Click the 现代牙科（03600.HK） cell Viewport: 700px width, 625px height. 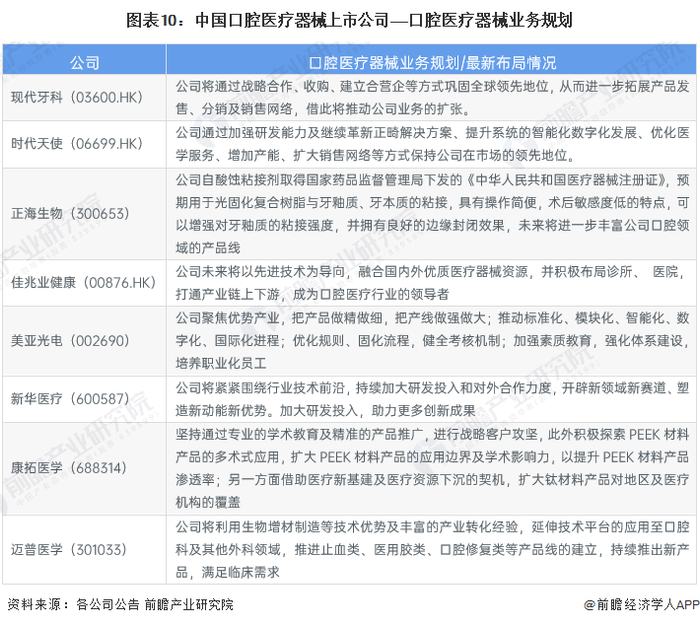84,97
